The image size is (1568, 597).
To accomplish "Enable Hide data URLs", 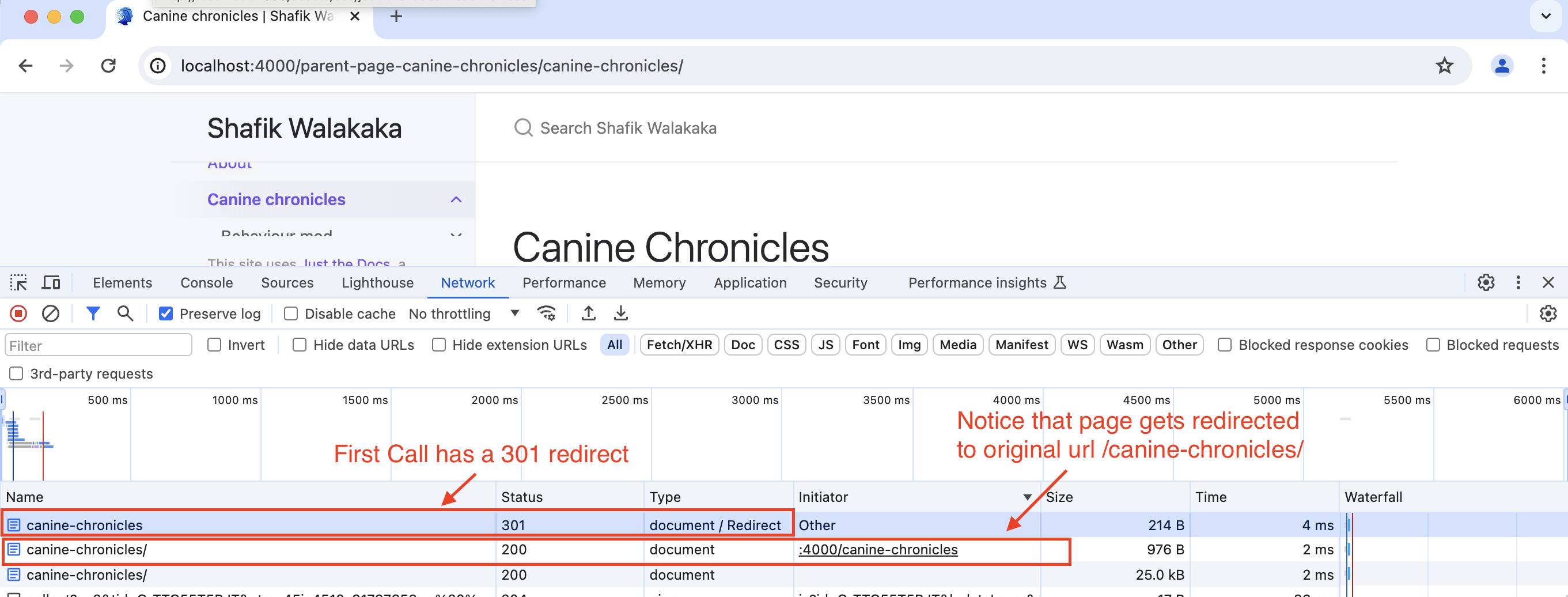I will 300,345.
